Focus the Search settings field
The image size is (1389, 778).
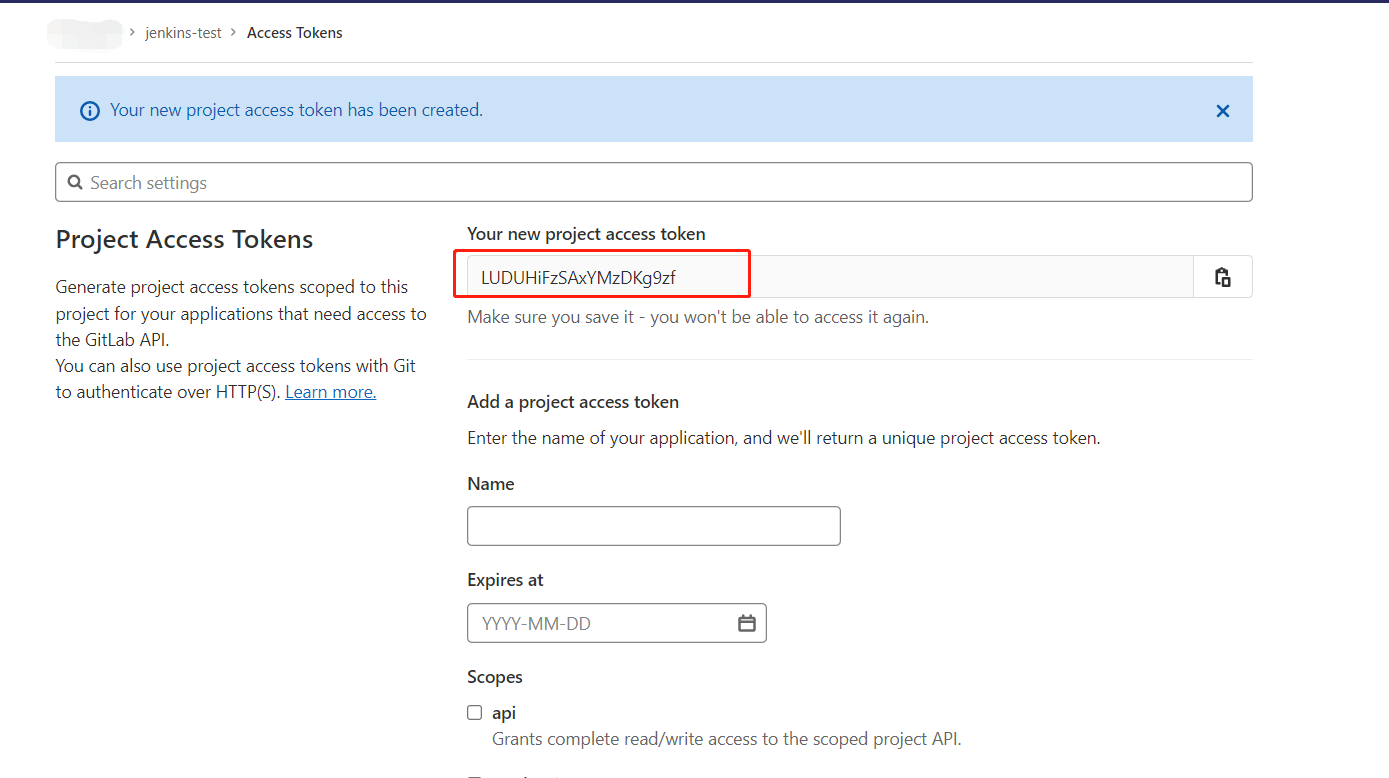653,182
